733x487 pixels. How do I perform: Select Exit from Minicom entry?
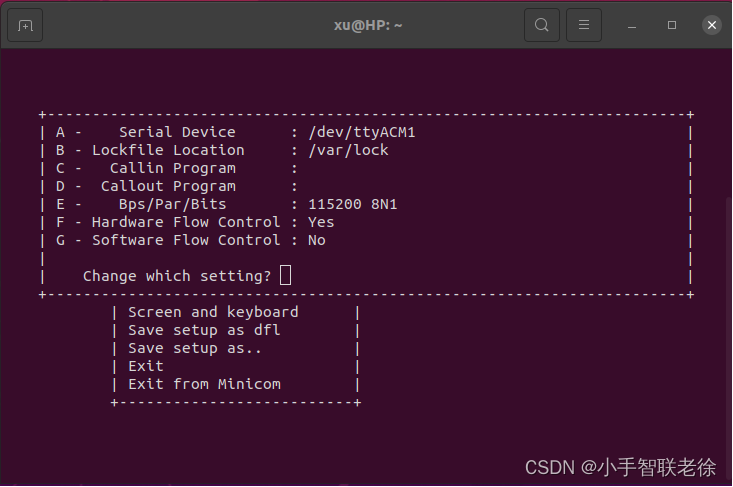click(x=204, y=384)
